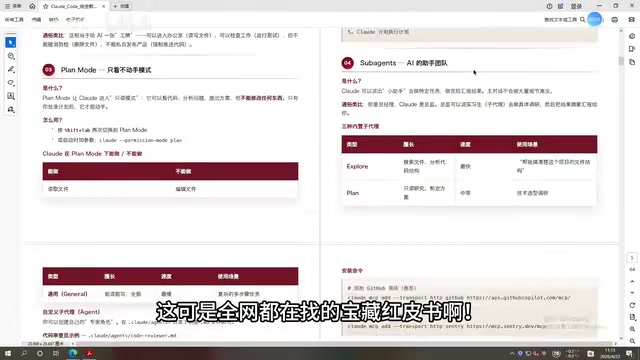640x360 pixels.
Task: Print the document with printer icon
Action: pyautogui.click(x=615, y=20)
